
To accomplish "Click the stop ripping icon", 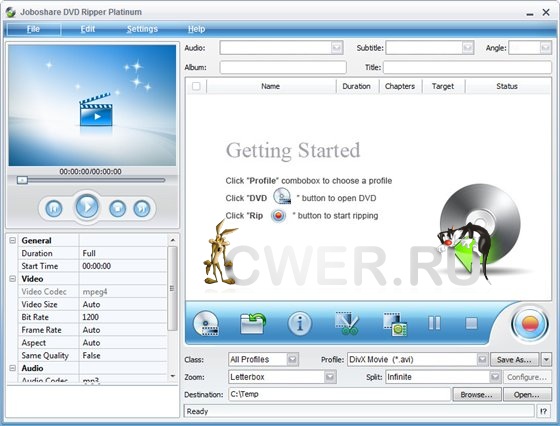I will click(x=471, y=324).
